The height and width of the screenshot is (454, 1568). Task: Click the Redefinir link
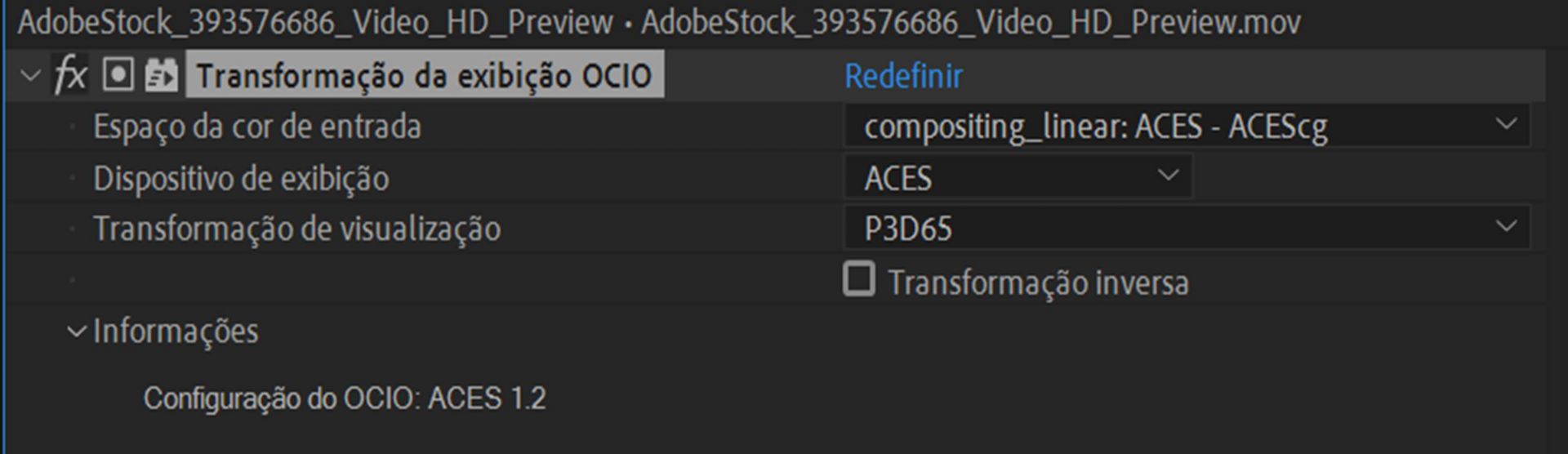903,76
